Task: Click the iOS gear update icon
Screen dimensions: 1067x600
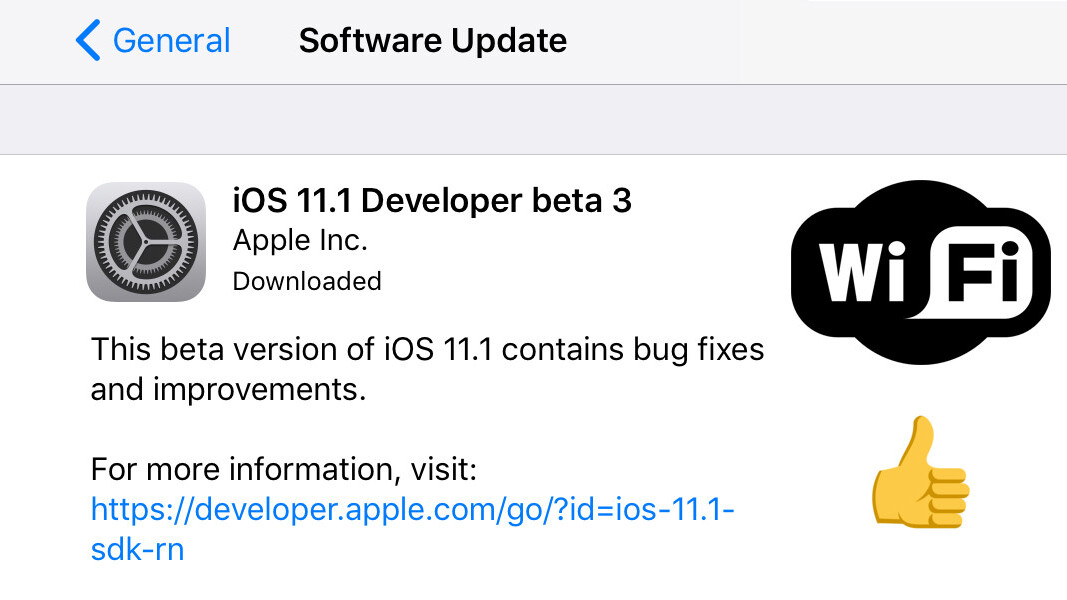Action: 146,242
